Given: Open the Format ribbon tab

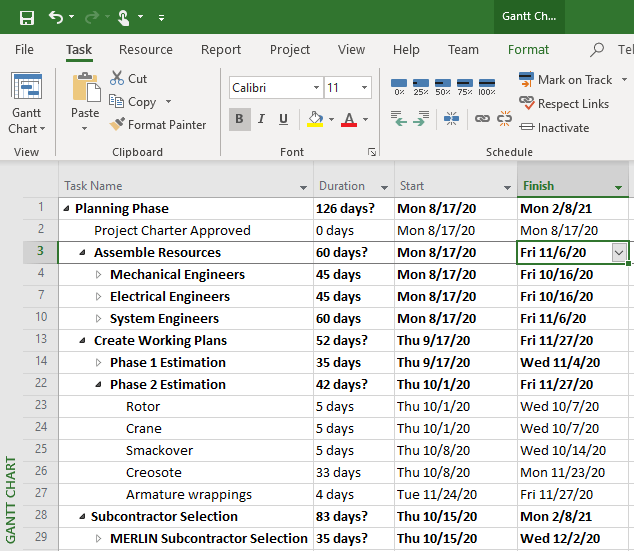Looking at the screenshot, I should (x=528, y=50).
